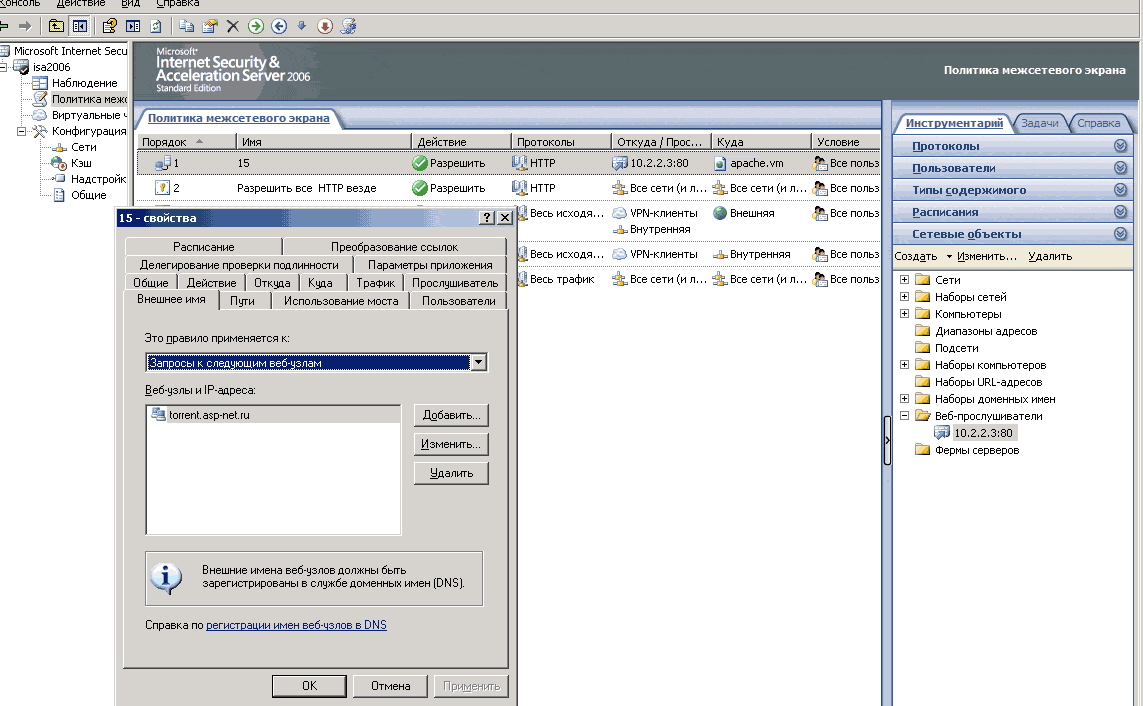Click the forward arrow toolbar icon
This screenshot has height=706, width=1143.
pyautogui.click(x=26, y=26)
